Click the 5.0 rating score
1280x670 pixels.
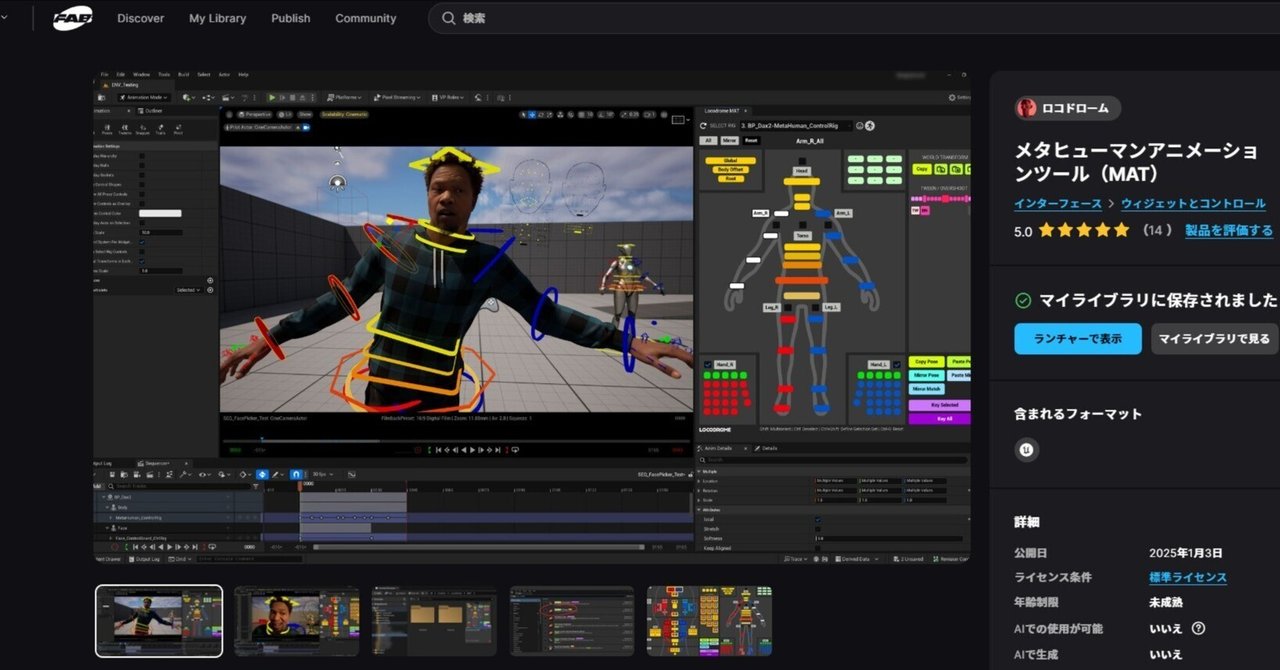pyautogui.click(x=1023, y=231)
